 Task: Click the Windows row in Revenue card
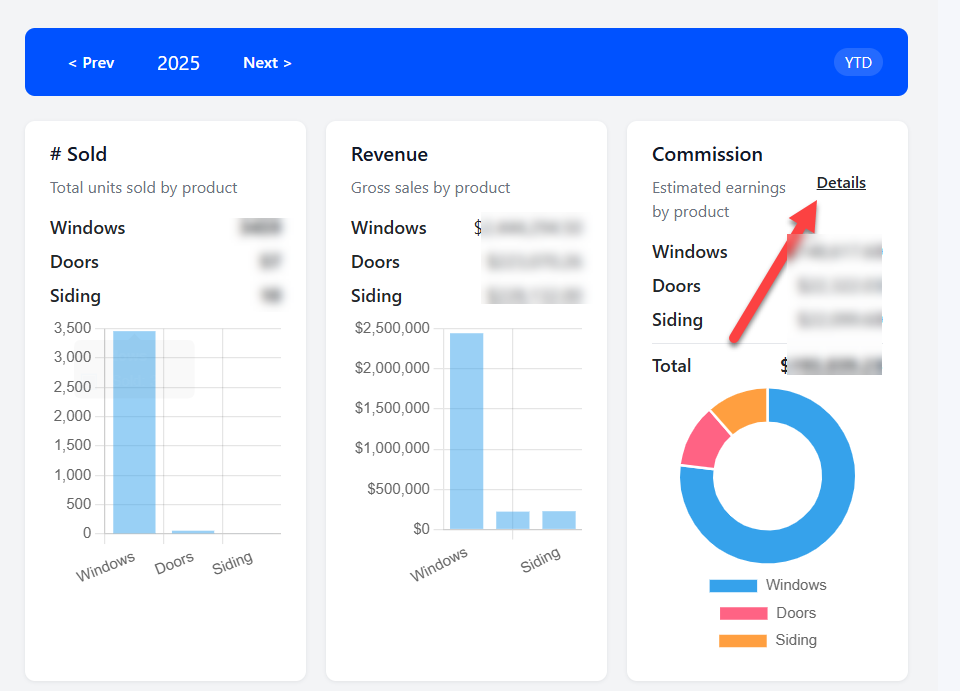(x=467, y=228)
